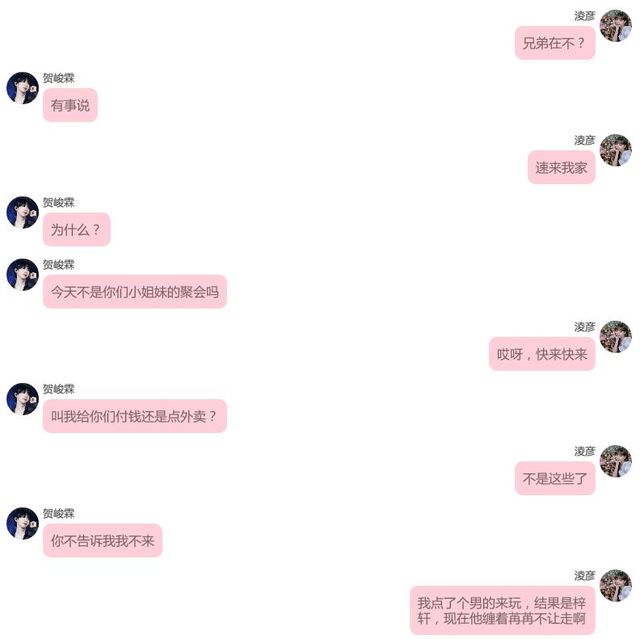Click the 贺峻霖 name above "有事说"

(59, 78)
